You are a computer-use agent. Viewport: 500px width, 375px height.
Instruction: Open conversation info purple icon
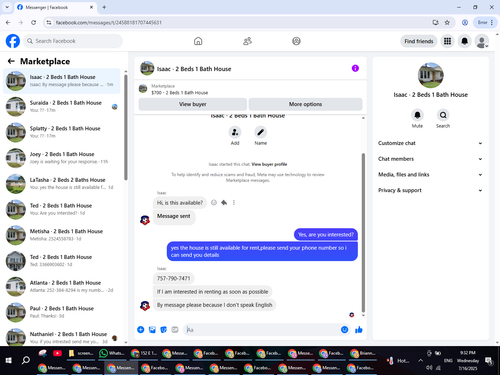click(x=355, y=68)
